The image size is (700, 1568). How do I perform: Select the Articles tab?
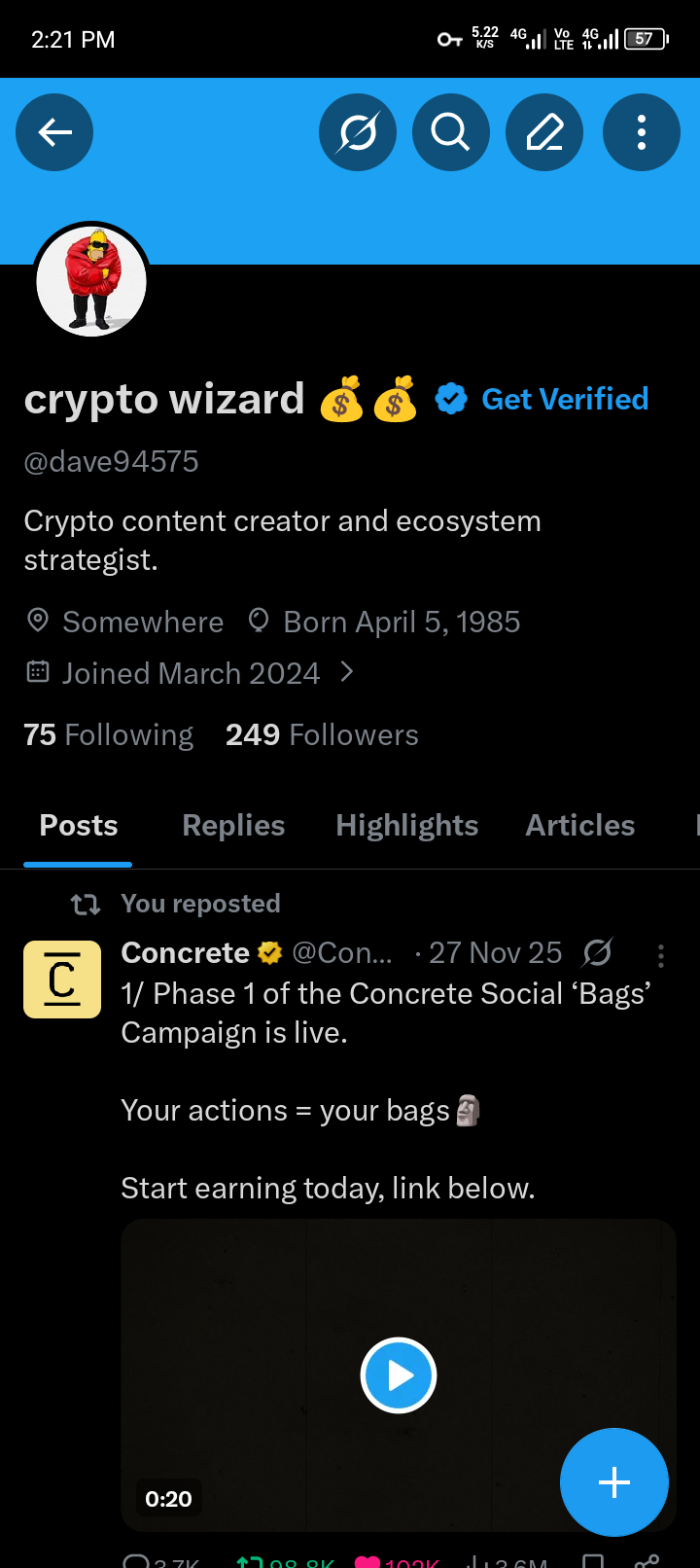click(579, 826)
